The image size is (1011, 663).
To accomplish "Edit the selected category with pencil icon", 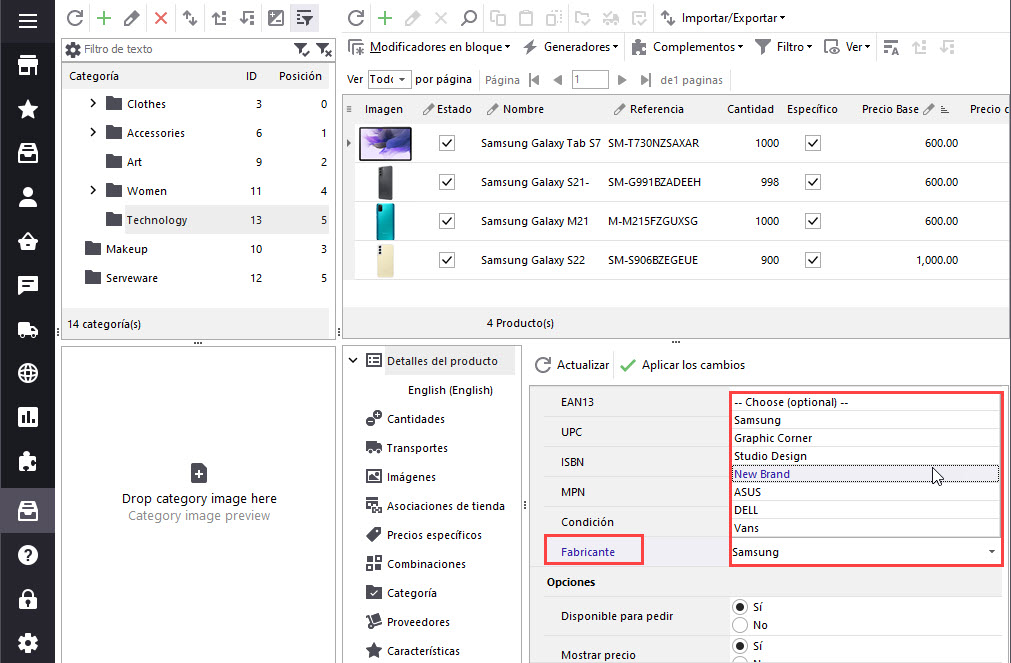I will [x=132, y=18].
